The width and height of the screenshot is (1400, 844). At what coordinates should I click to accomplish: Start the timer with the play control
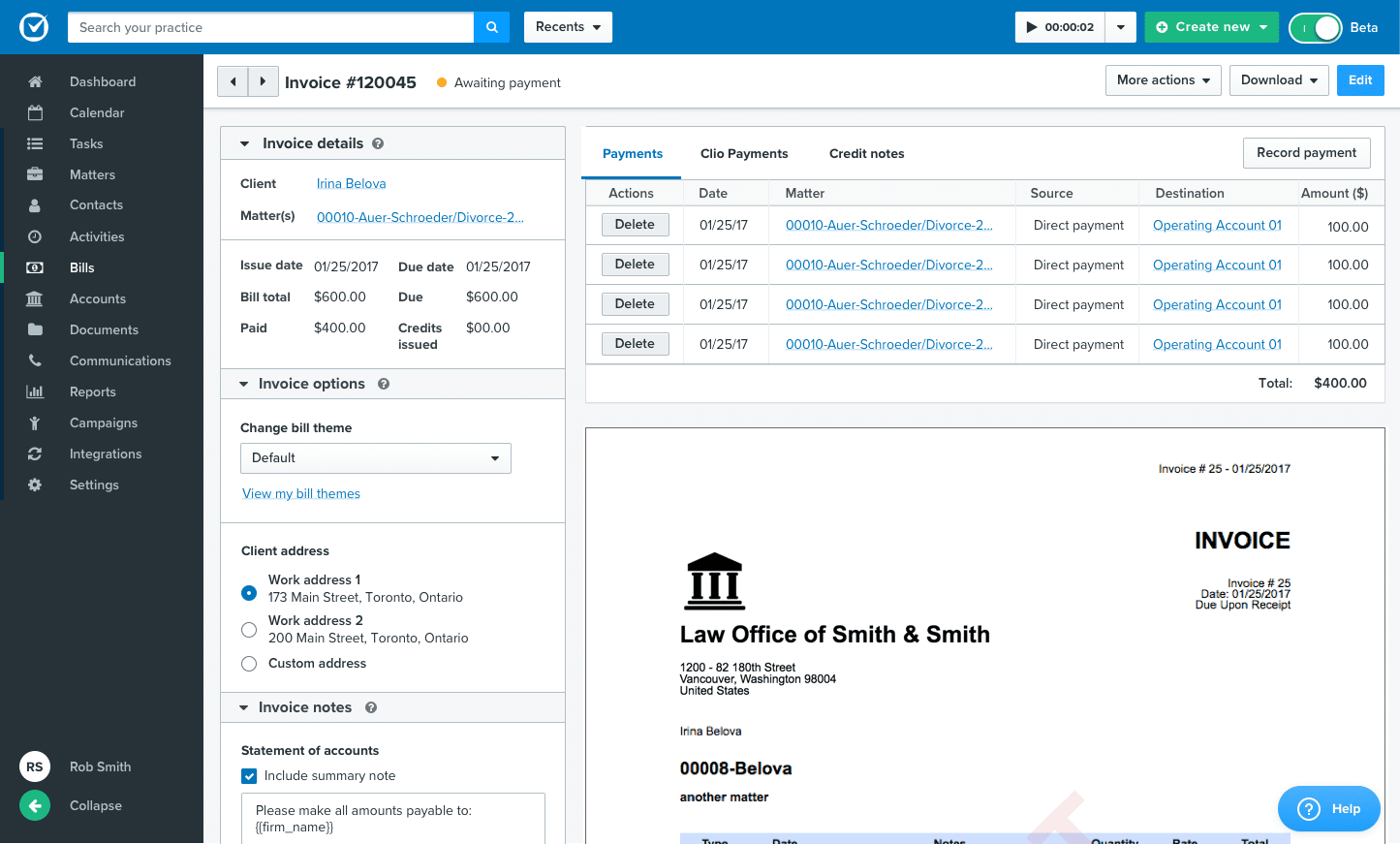point(1033,27)
